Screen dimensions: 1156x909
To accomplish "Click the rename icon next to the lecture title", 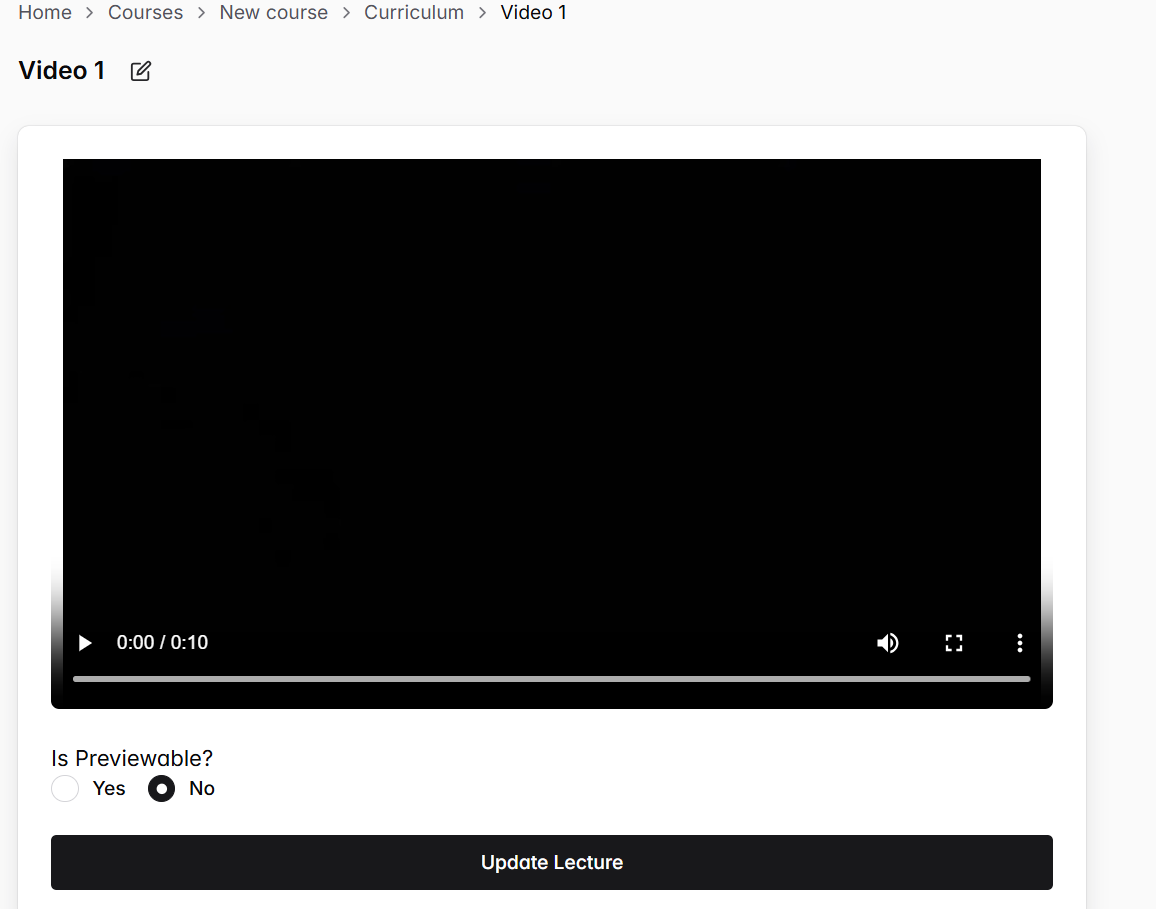I will [140, 71].
